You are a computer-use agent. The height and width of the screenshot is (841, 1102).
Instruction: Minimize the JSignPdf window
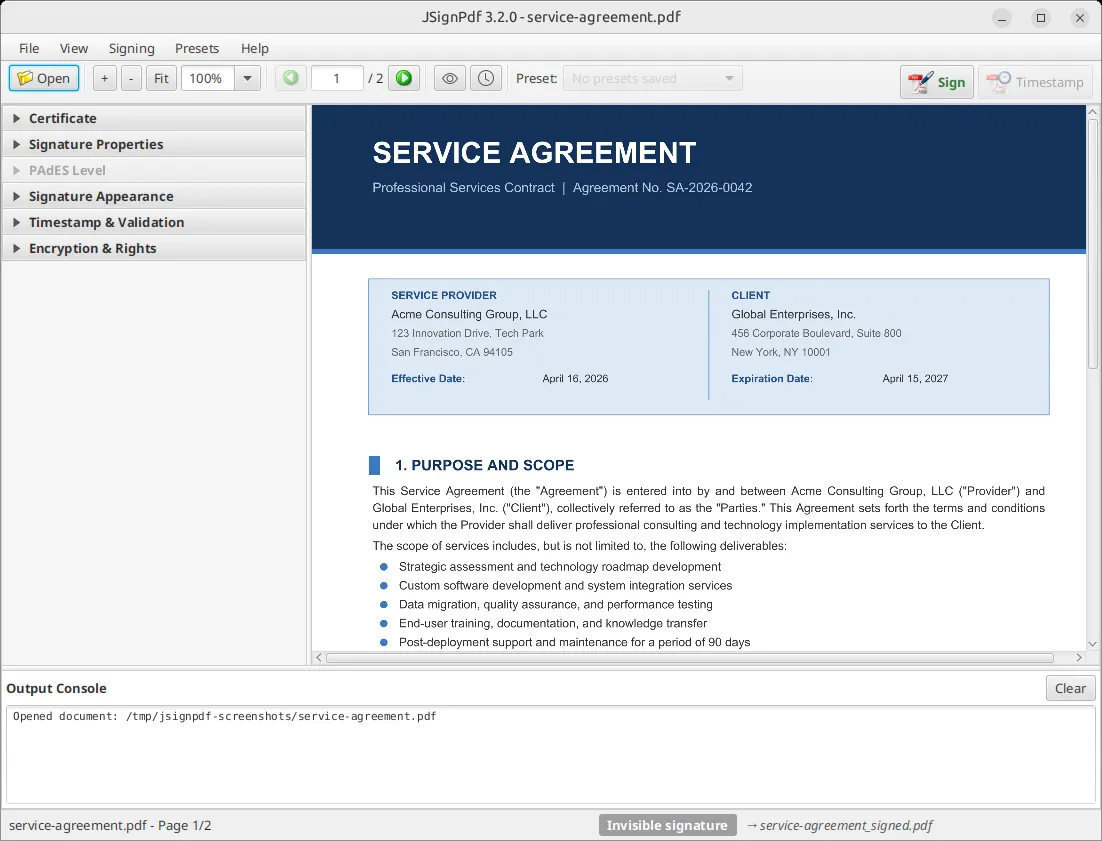pos(1002,18)
